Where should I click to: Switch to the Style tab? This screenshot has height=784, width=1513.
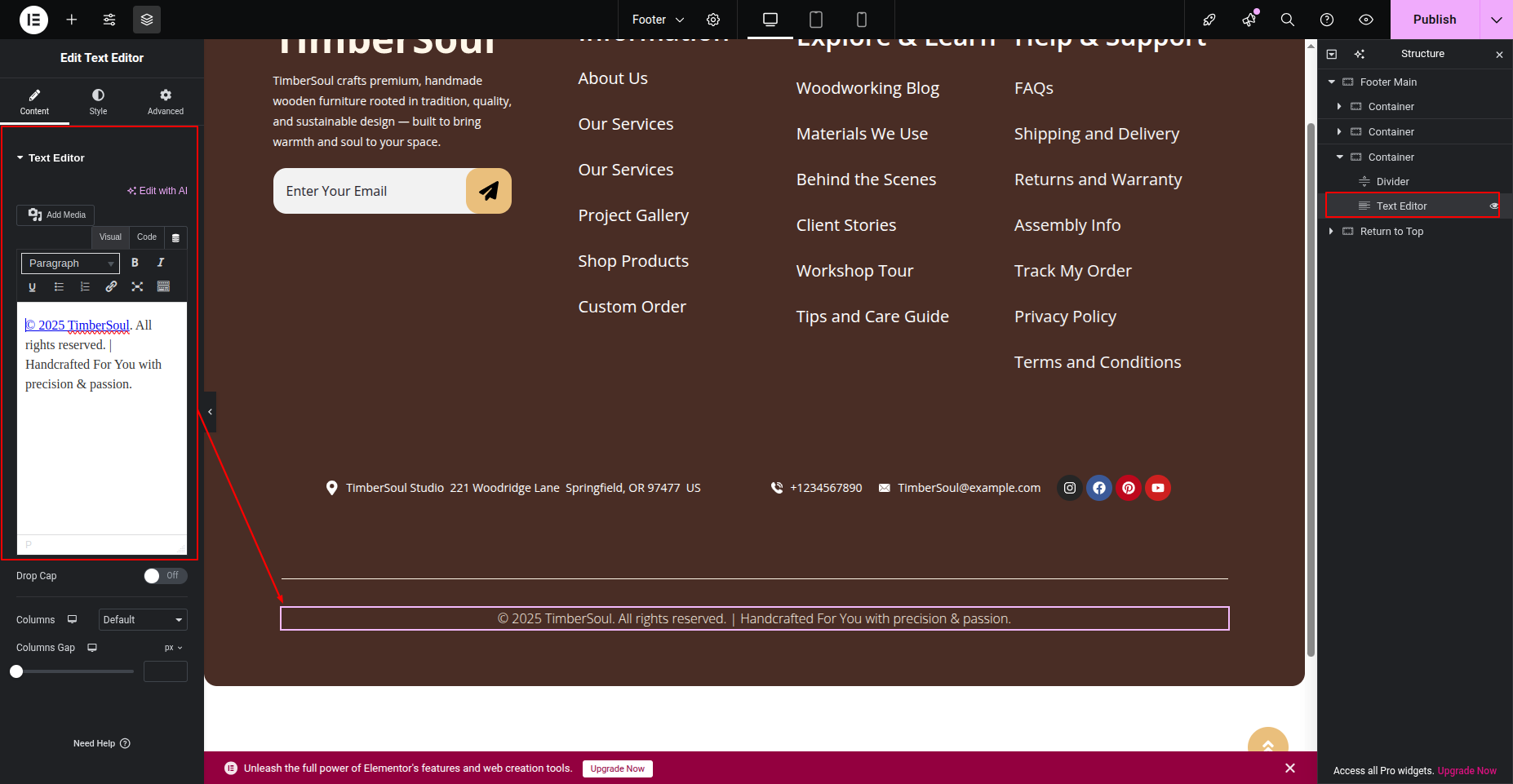coord(98,101)
